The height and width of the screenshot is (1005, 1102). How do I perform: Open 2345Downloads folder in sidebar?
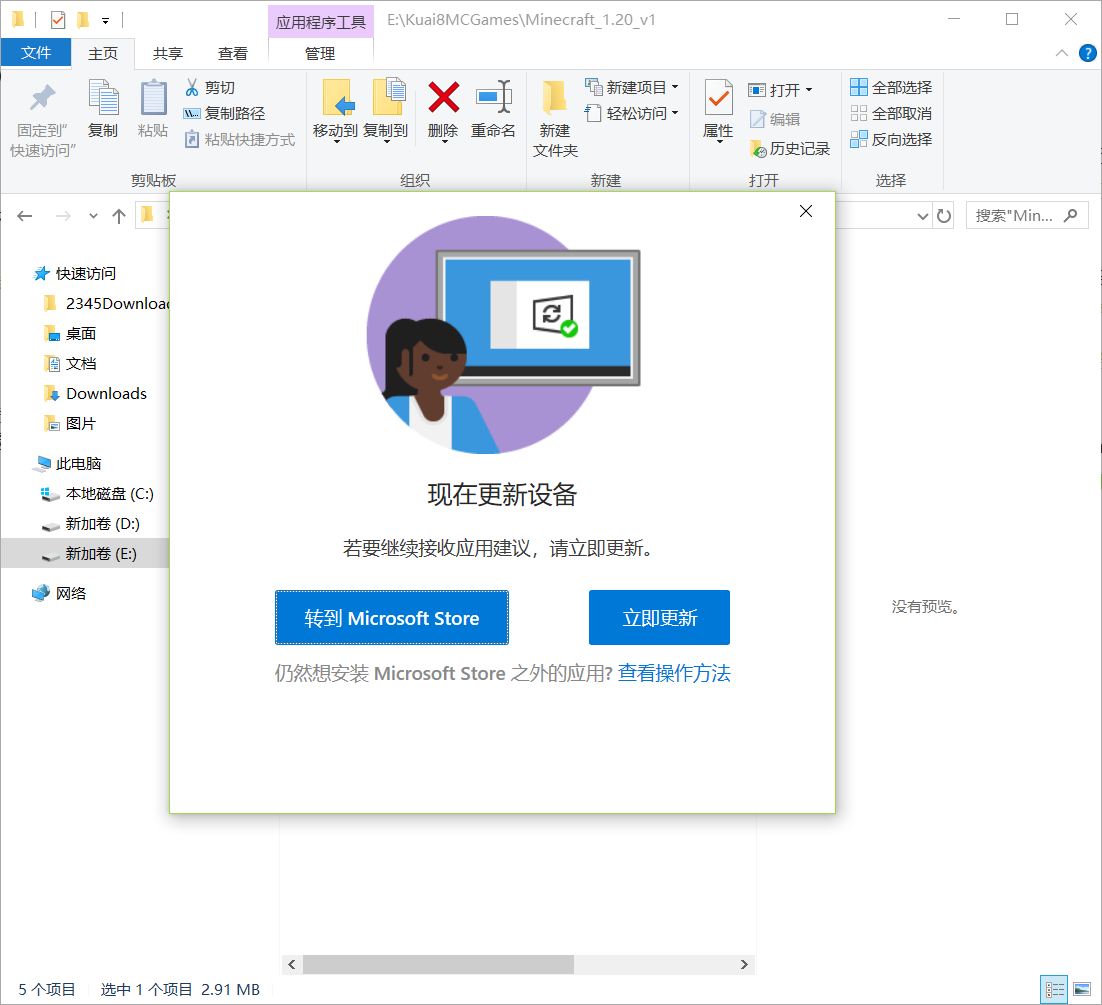[x=107, y=304]
